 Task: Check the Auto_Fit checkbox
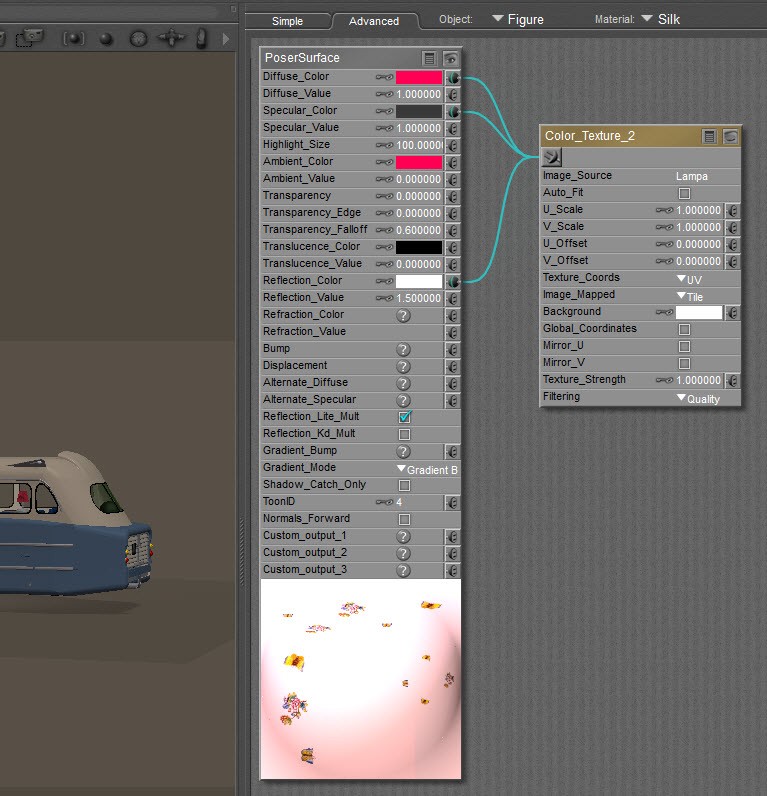(684, 194)
